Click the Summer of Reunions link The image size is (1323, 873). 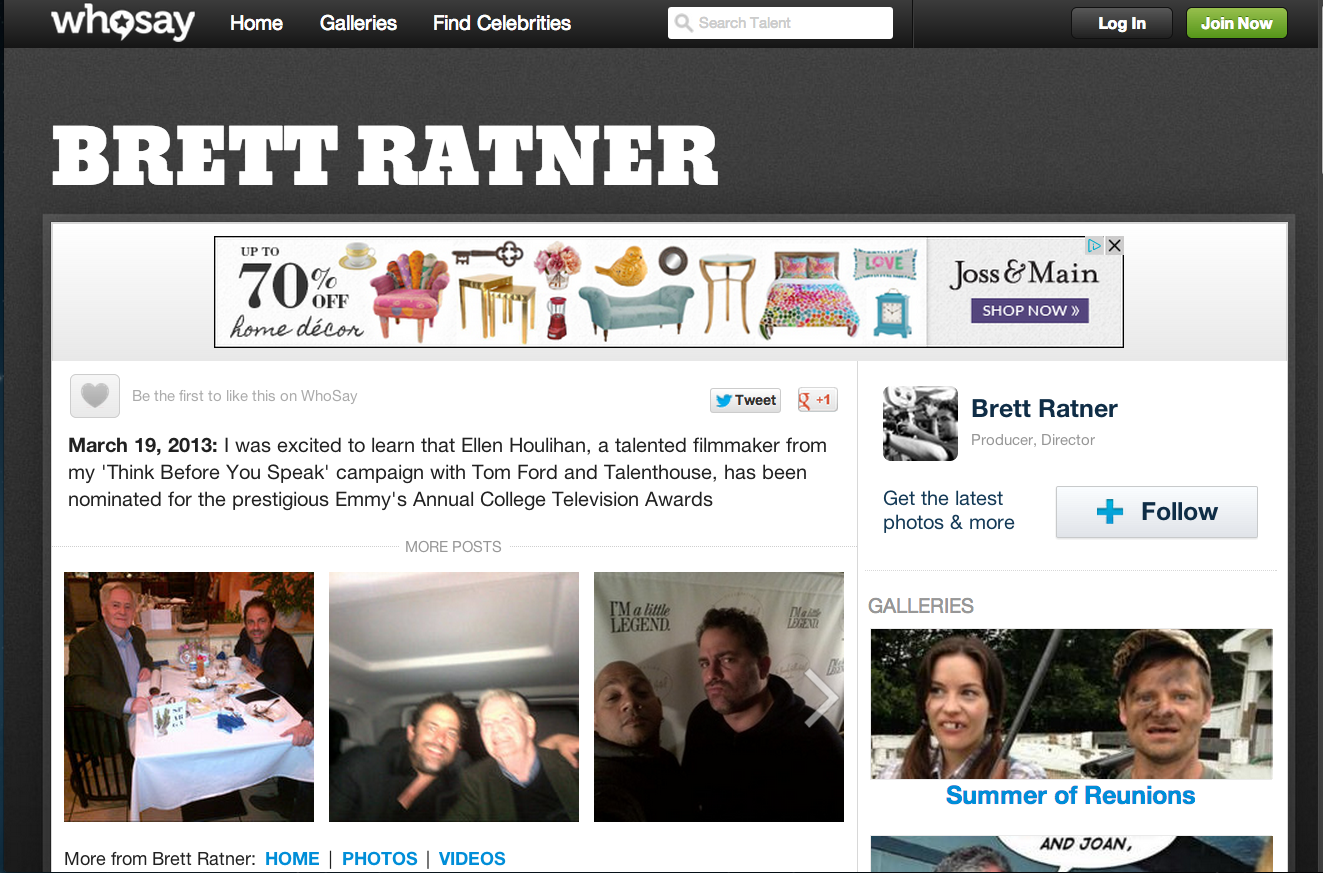(x=1071, y=796)
